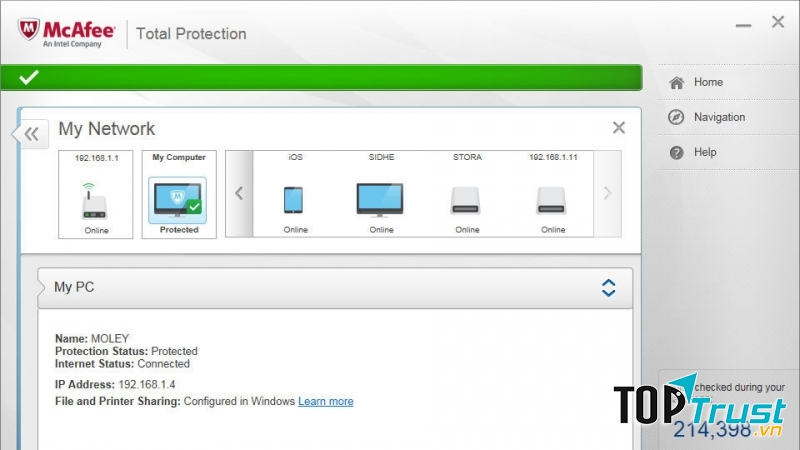Click the Online label under STORA

467,230
